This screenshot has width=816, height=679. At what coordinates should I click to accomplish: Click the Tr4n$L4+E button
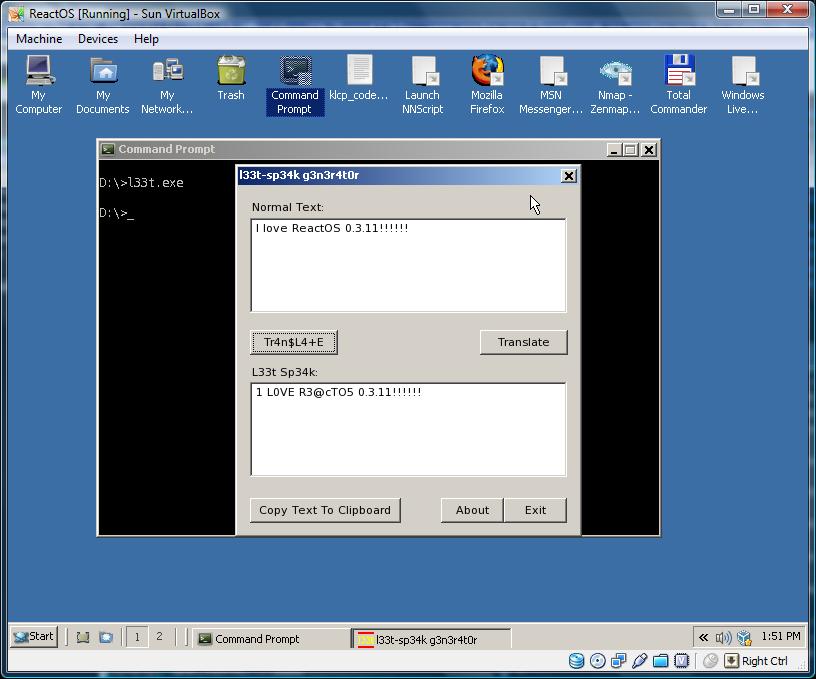tap(293, 342)
